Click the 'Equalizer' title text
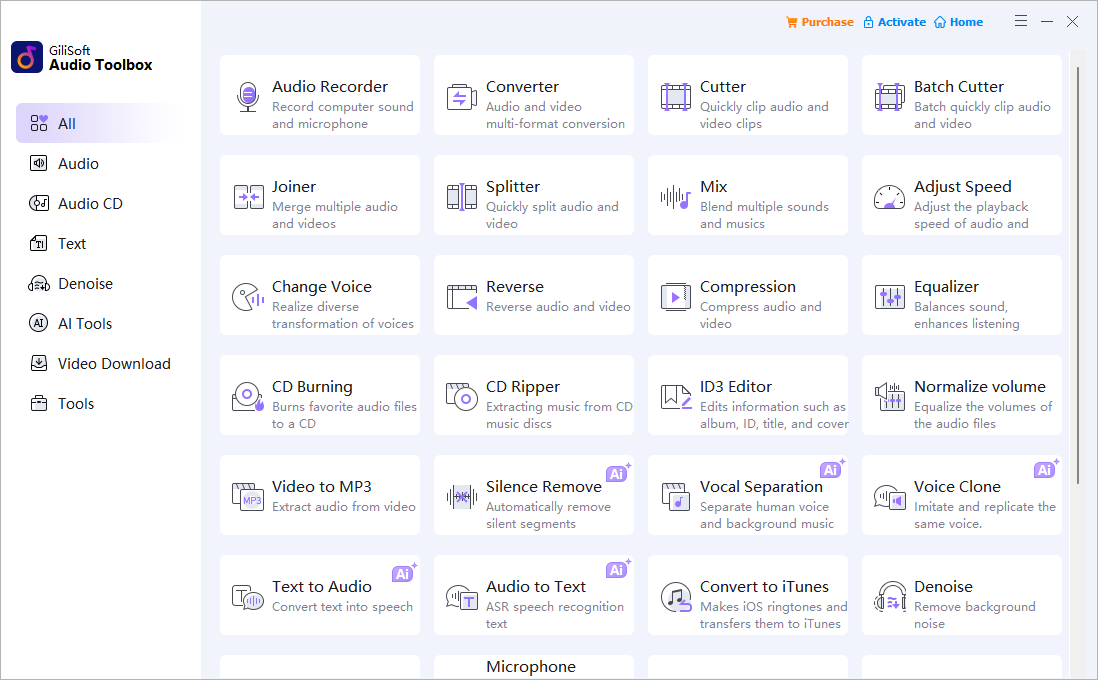Viewport: 1098px width, 680px height. [x=946, y=286]
